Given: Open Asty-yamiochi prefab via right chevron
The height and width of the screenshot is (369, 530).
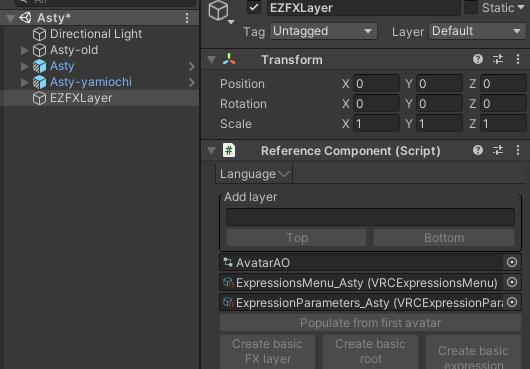Looking at the screenshot, I should [192, 82].
